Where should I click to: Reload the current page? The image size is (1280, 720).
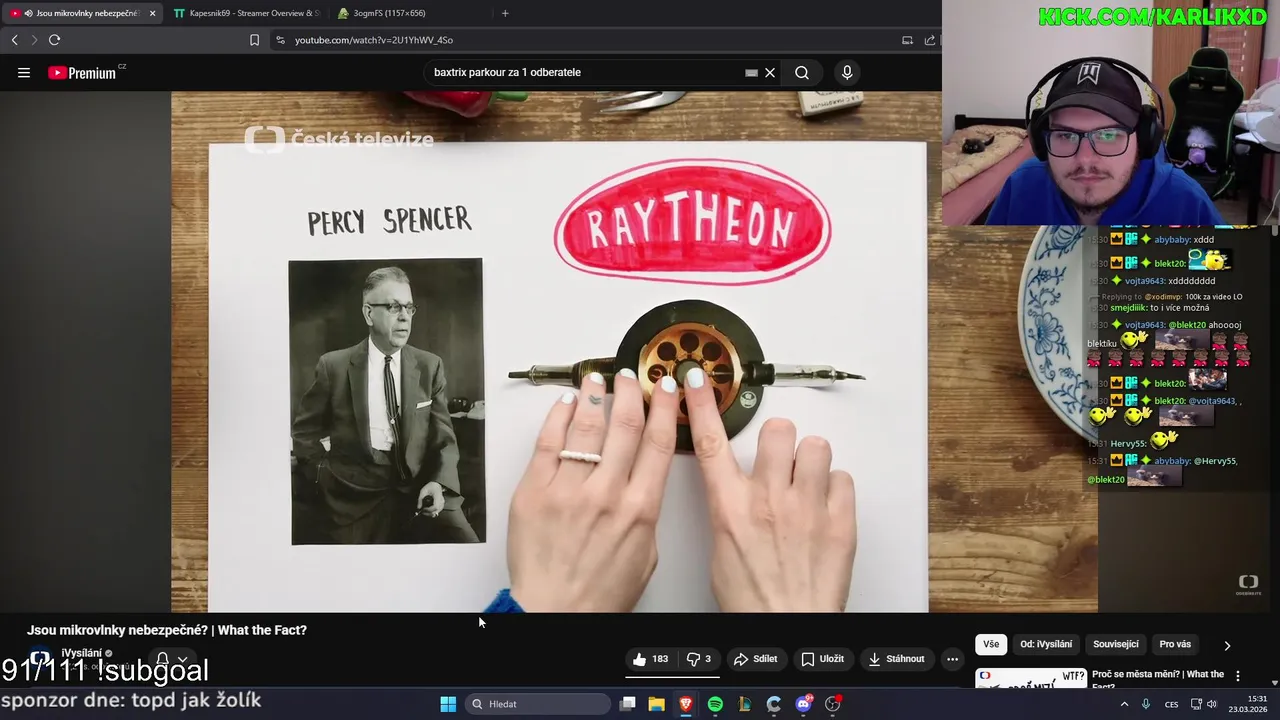click(x=54, y=40)
